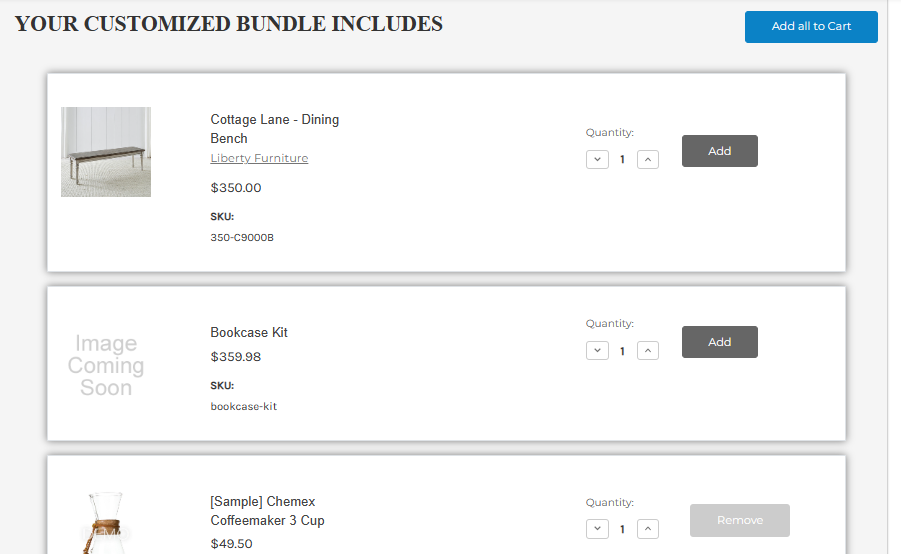Viewport: 901px width, 554px height.
Task: Open the Liberty Furniture brand link
Action: click(259, 158)
